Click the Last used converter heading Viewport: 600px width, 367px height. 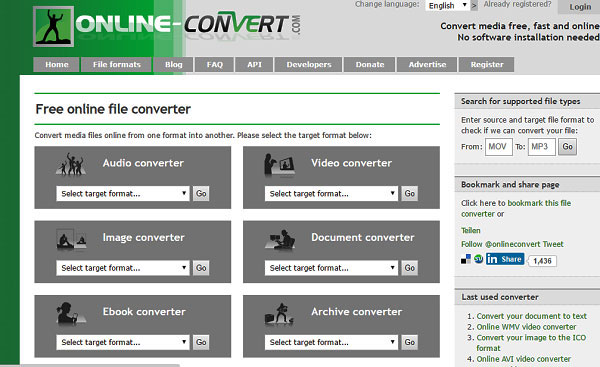tap(500, 297)
